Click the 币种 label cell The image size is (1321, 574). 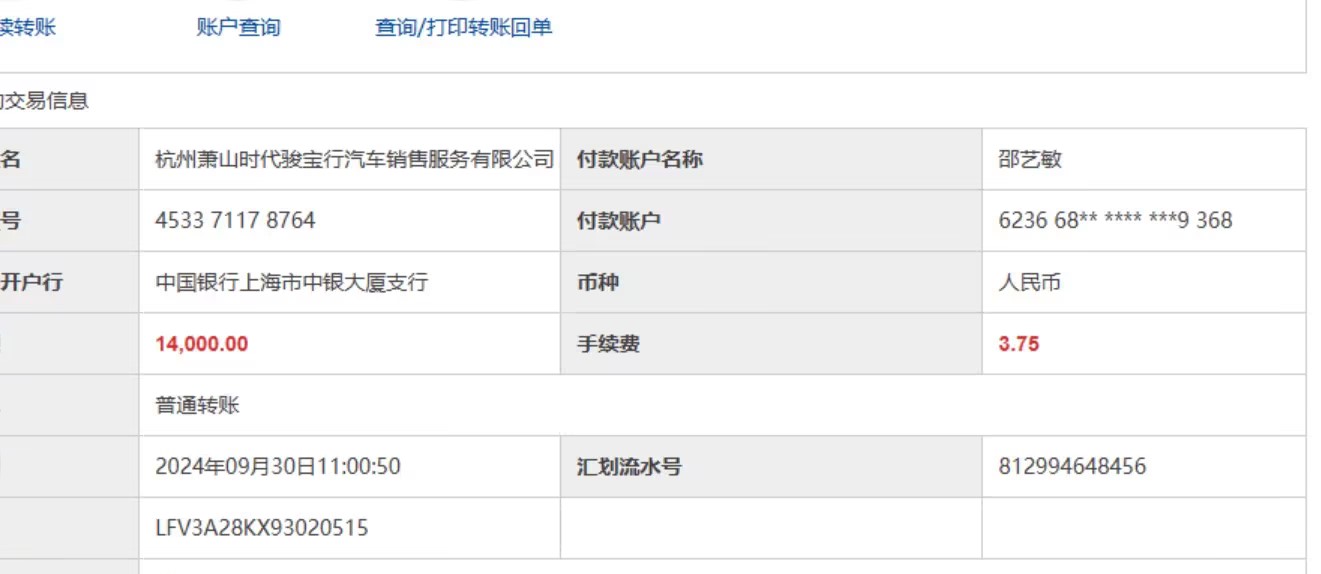coord(771,282)
